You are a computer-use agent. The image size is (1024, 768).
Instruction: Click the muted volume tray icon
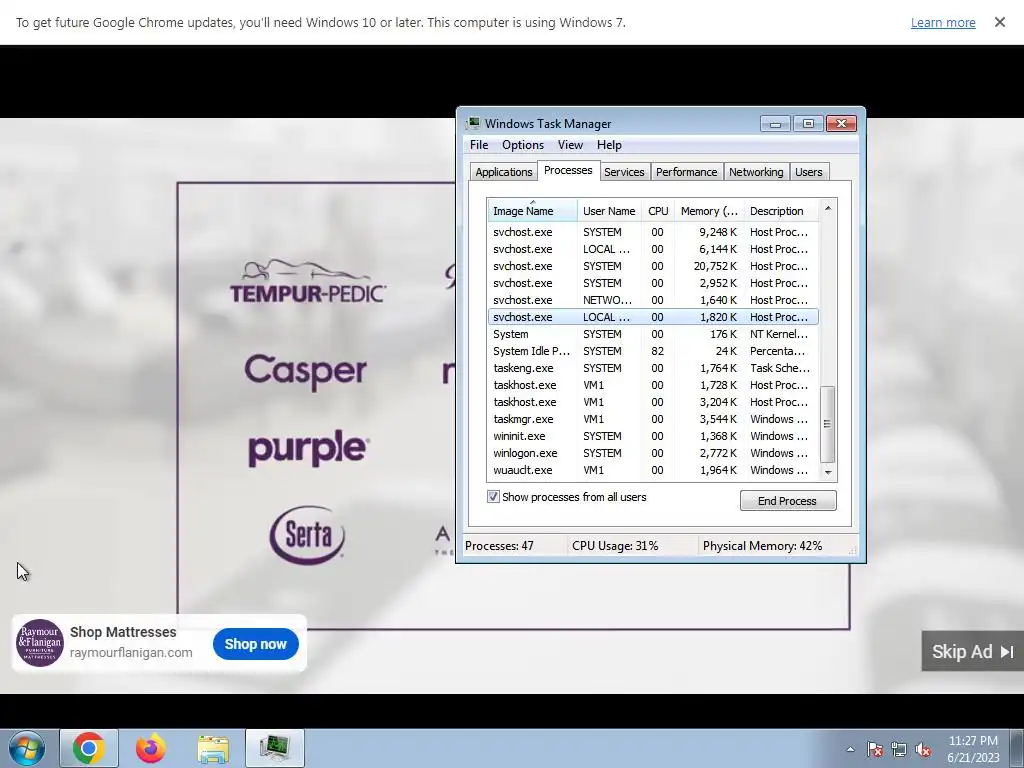pos(923,749)
